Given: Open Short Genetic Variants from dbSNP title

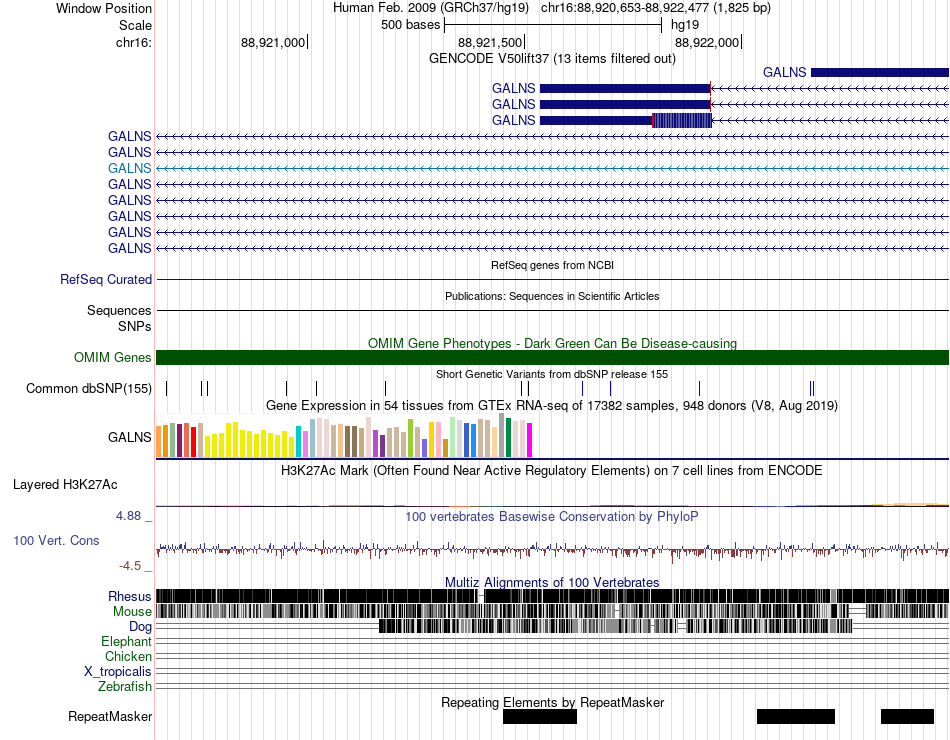Looking at the screenshot, I should click(x=552, y=375).
